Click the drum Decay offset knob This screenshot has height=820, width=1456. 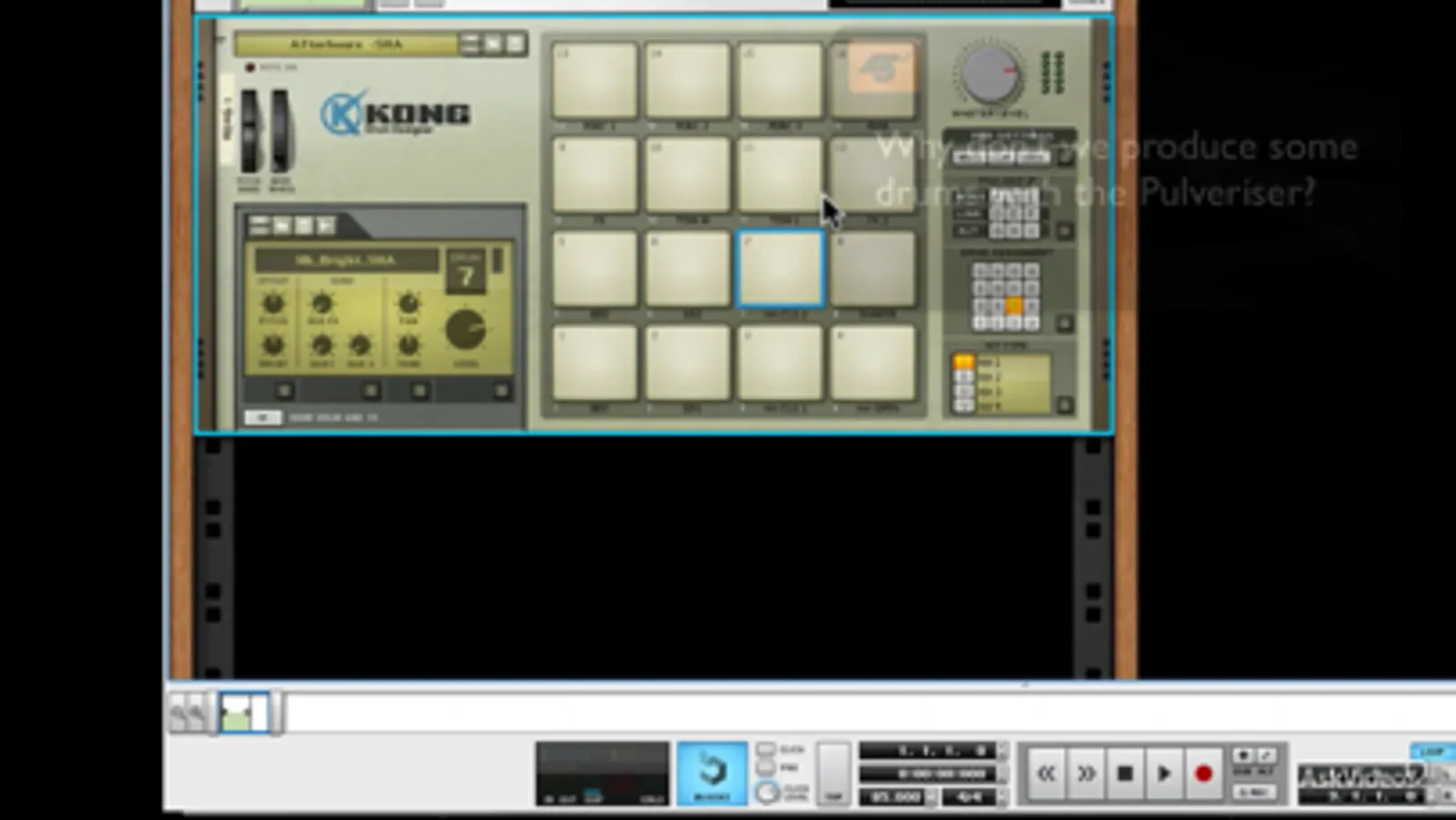tap(272, 344)
